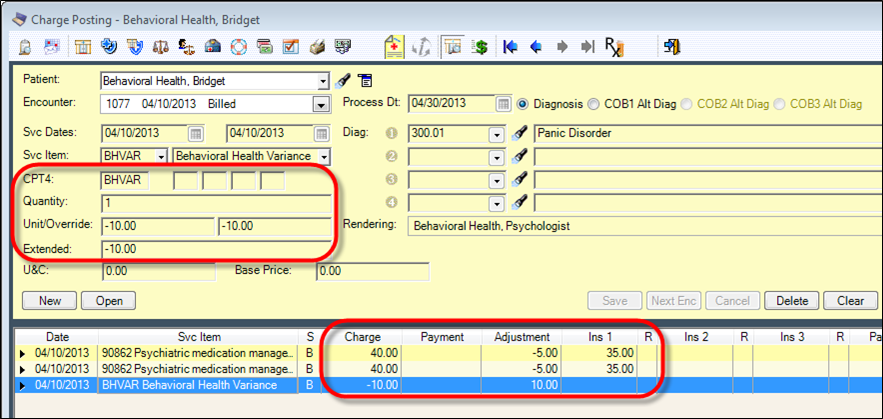883x419 pixels.
Task: Open the medical document with red cross icon
Action: (395, 47)
